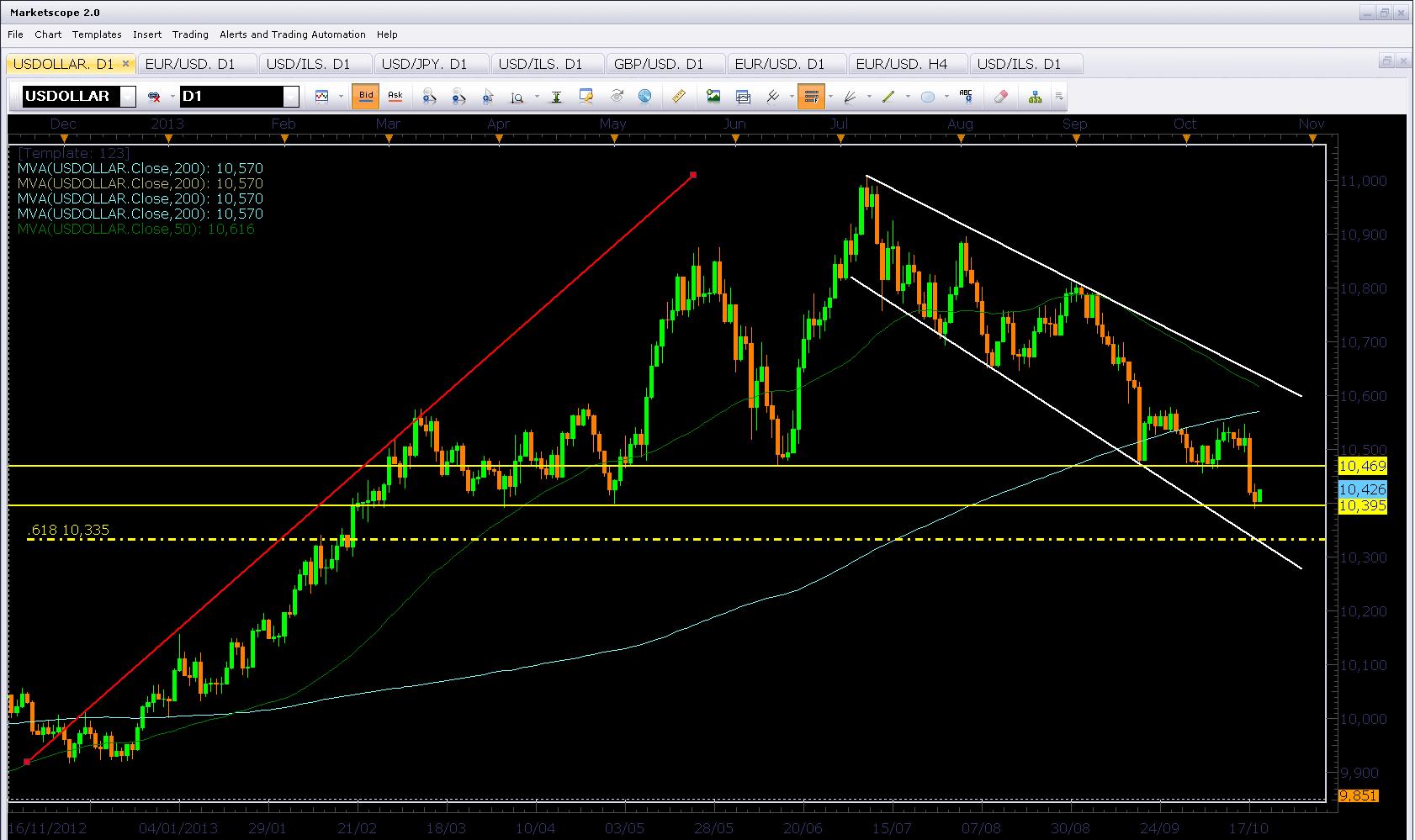The width and height of the screenshot is (1415, 840).
Task: Open the Chart menu
Action: point(48,34)
